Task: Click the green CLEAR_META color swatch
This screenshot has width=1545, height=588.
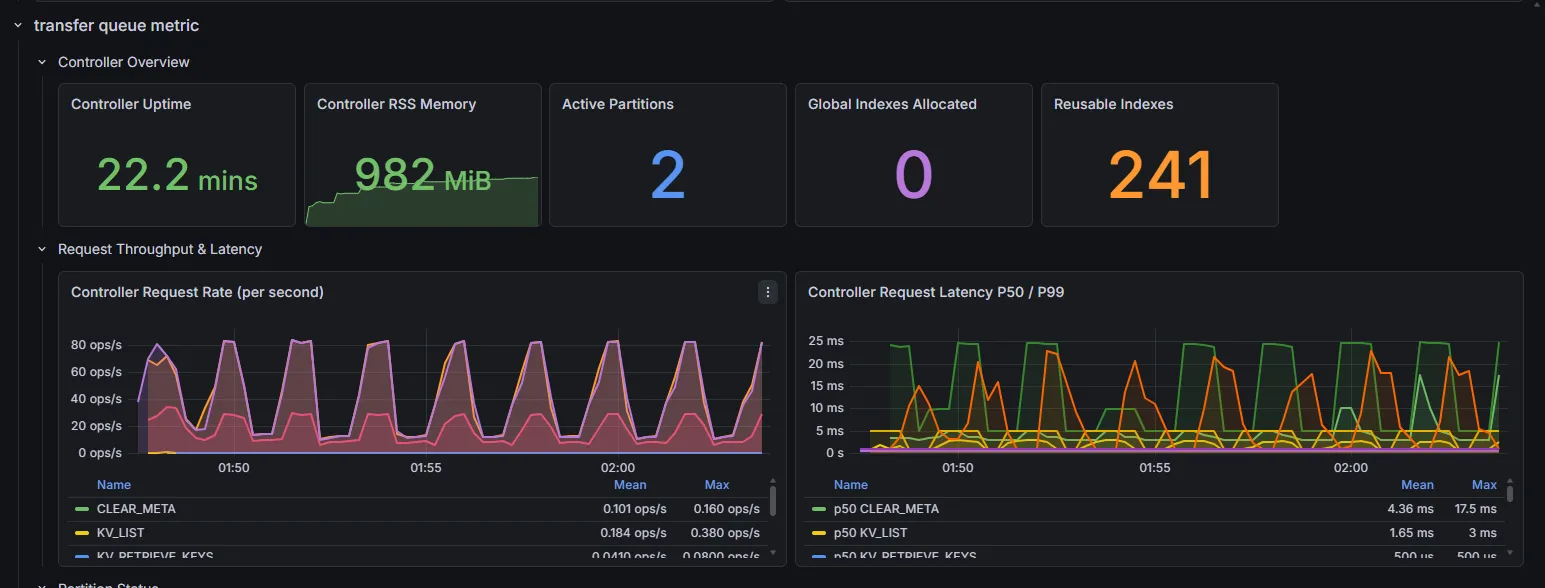Action: 82,509
